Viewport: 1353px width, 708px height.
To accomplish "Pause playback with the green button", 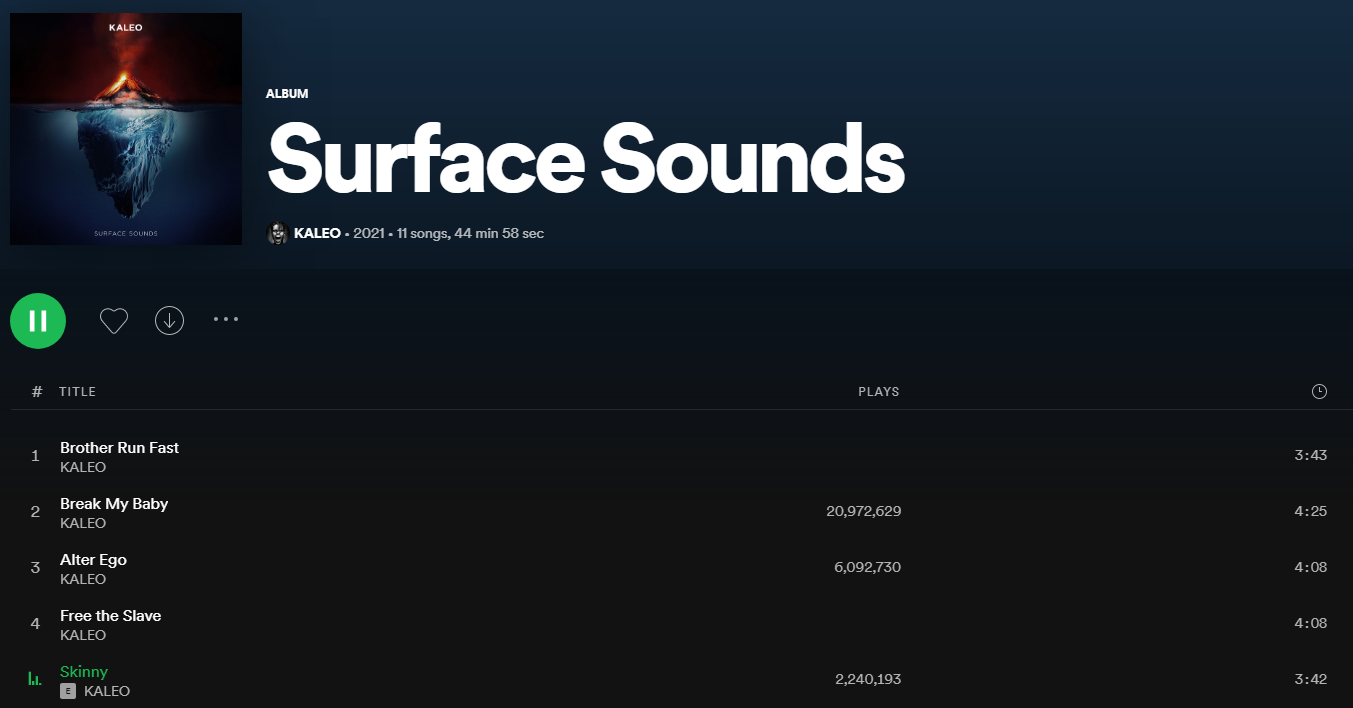I will 38,321.
